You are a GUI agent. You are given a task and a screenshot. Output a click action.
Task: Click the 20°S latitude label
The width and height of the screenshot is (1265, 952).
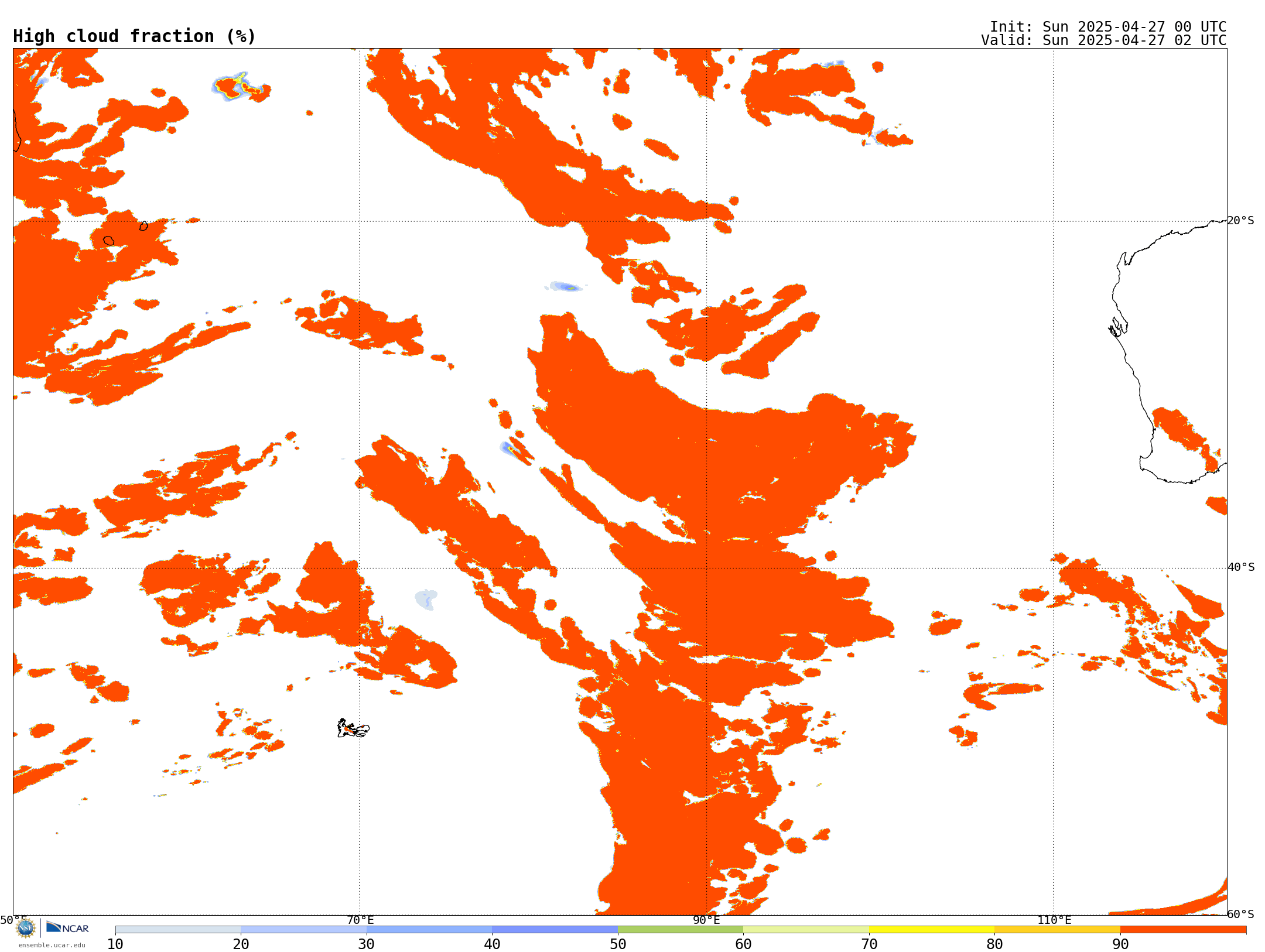(x=1240, y=221)
